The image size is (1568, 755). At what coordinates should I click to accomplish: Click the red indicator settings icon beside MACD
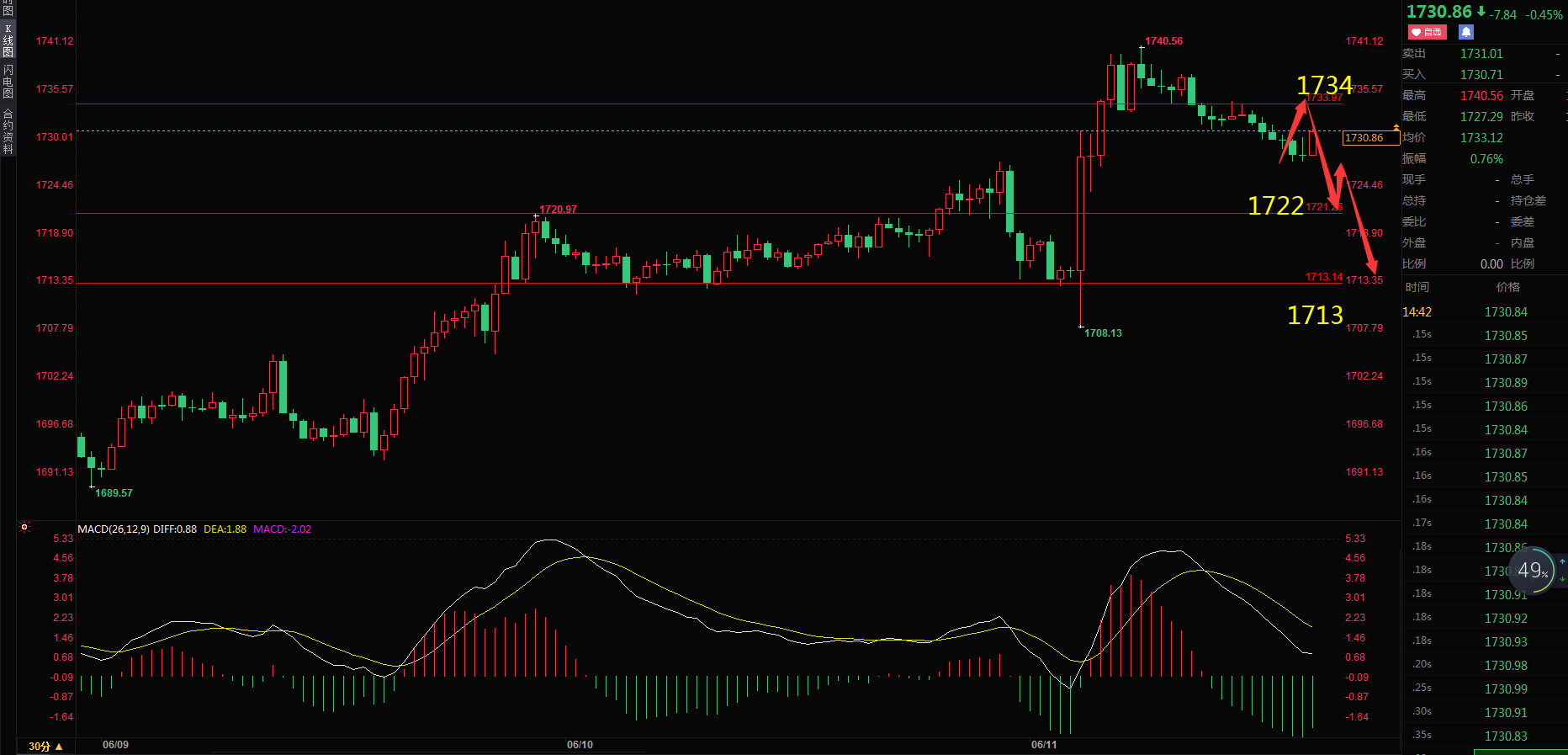[x=24, y=528]
